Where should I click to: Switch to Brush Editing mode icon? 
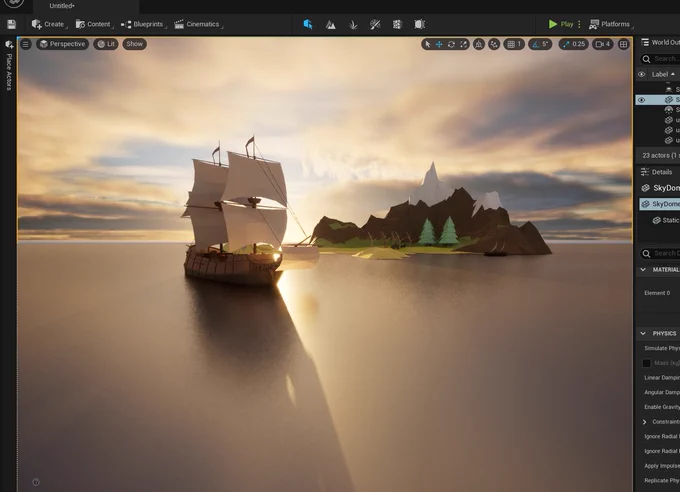coord(419,25)
